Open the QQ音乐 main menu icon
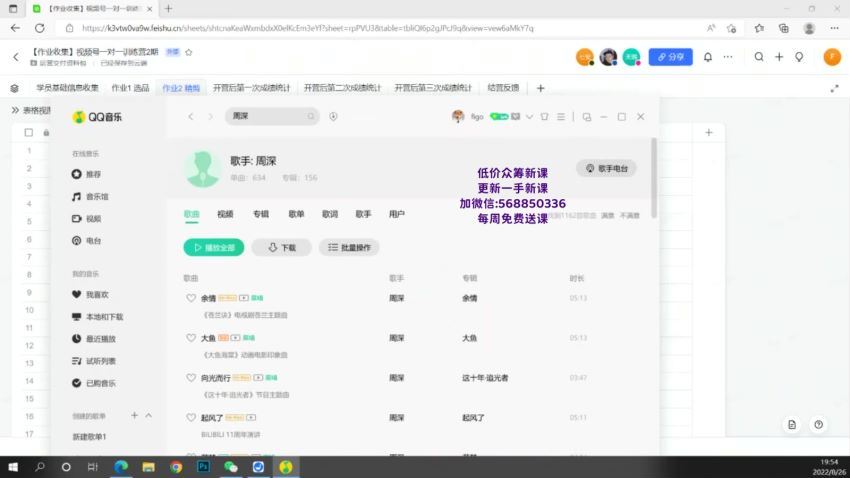The width and height of the screenshot is (850, 478). point(561,117)
